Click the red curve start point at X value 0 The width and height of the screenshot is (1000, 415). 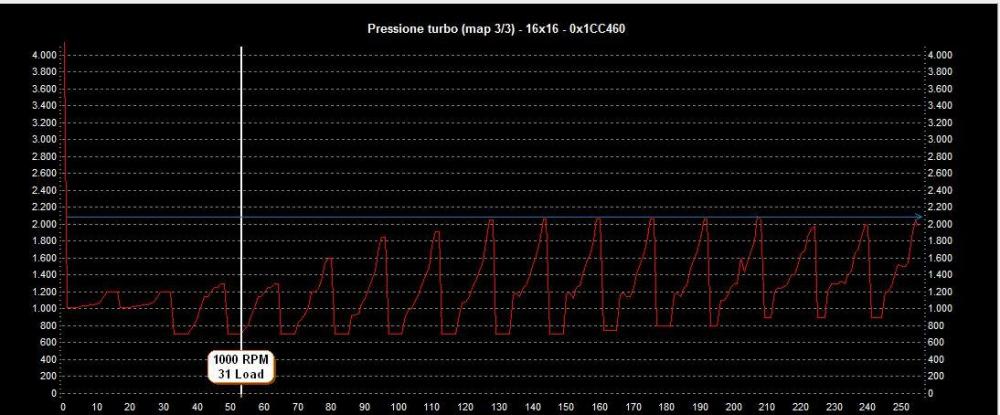click(65, 308)
